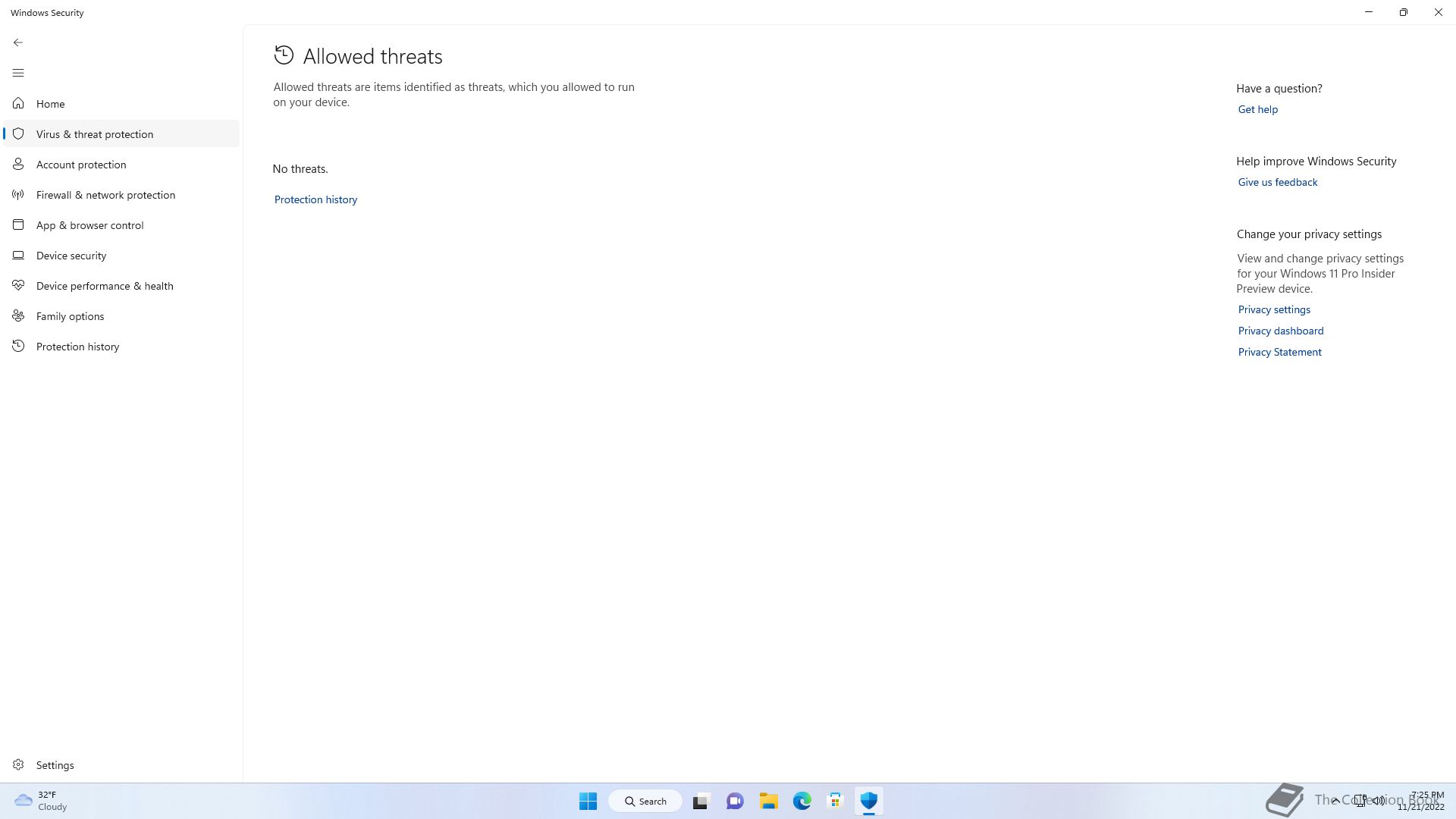Viewport: 1456px width, 819px height.
Task: Open the Home menu item
Action: coord(50,104)
